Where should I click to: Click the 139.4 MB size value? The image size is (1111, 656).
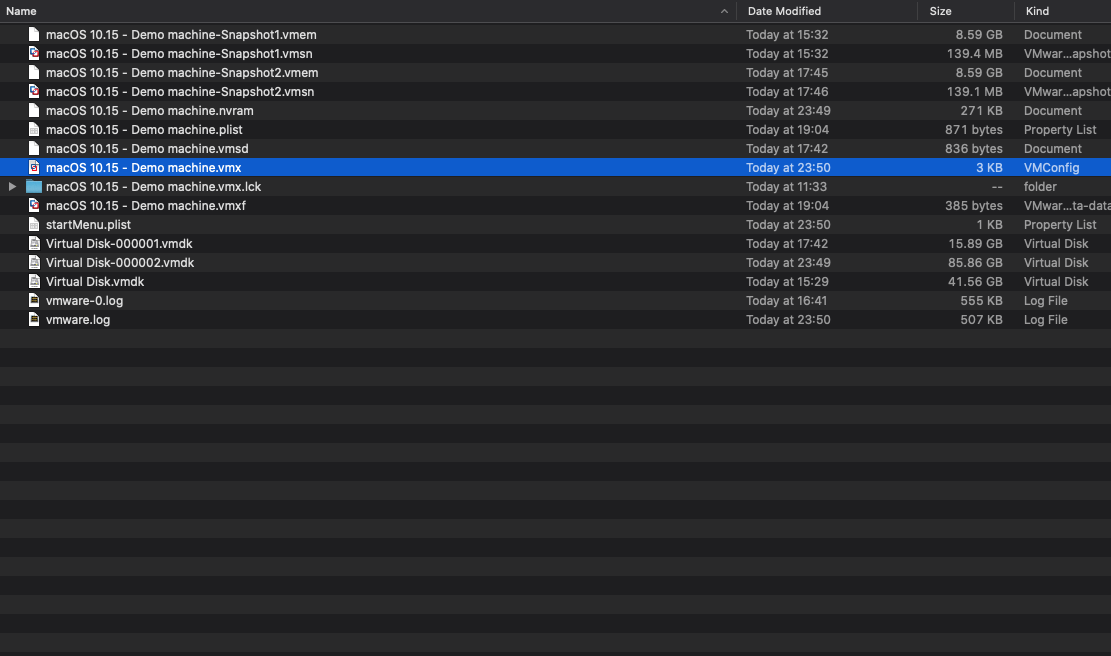coord(974,54)
